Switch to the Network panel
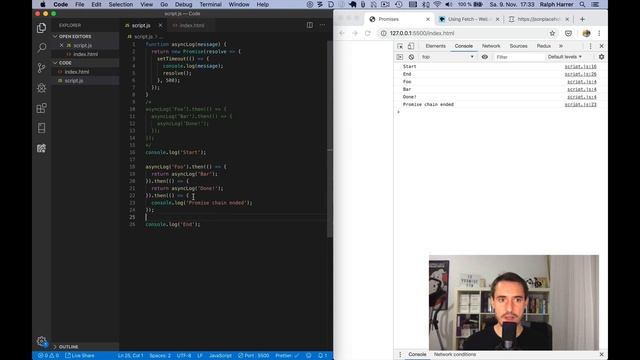Image resolution: width=640 pixels, height=360 pixels. click(491, 46)
